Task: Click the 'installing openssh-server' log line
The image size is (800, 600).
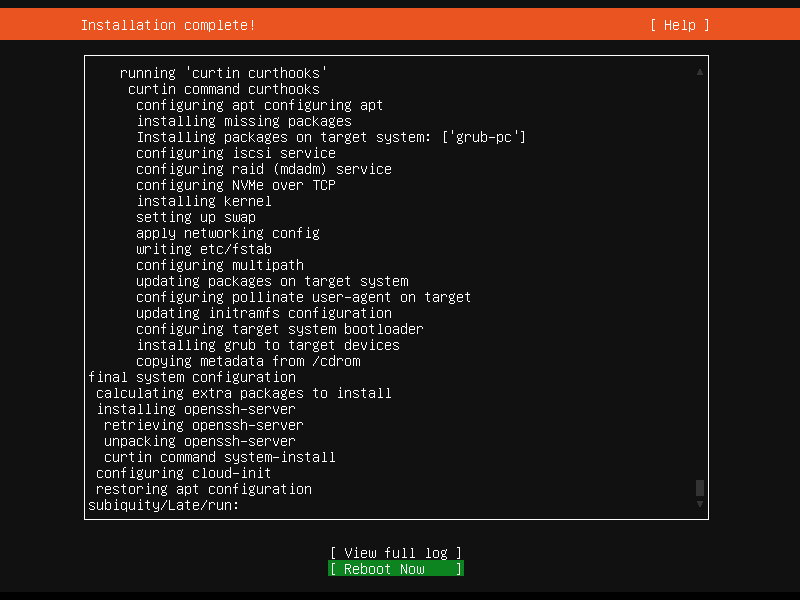Action: (196, 409)
